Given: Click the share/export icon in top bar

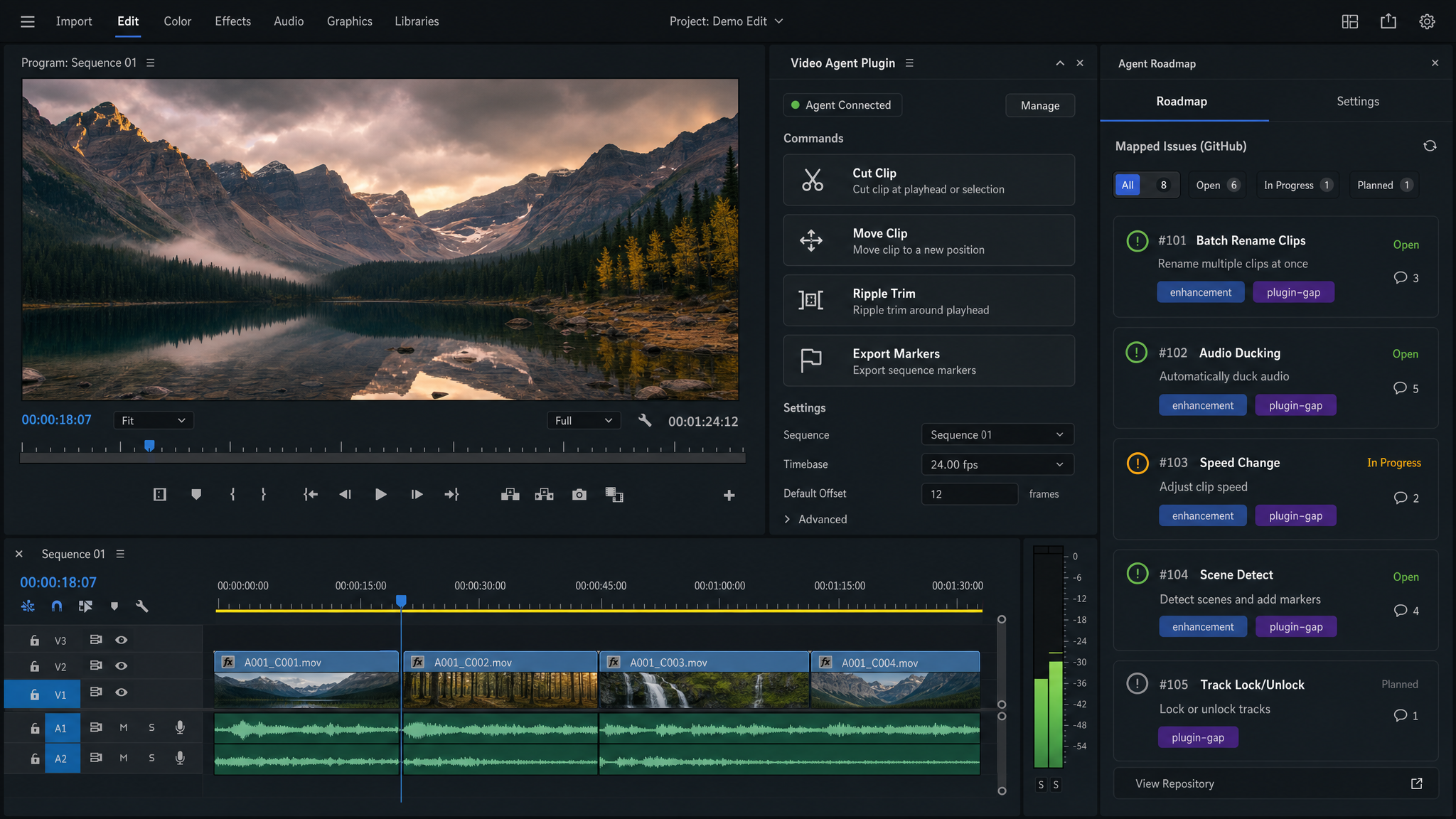Looking at the screenshot, I should pyautogui.click(x=1388, y=21).
